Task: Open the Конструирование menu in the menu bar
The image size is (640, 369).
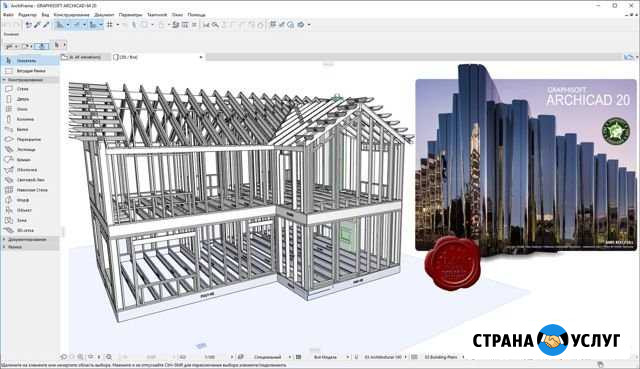Action: click(71, 15)
